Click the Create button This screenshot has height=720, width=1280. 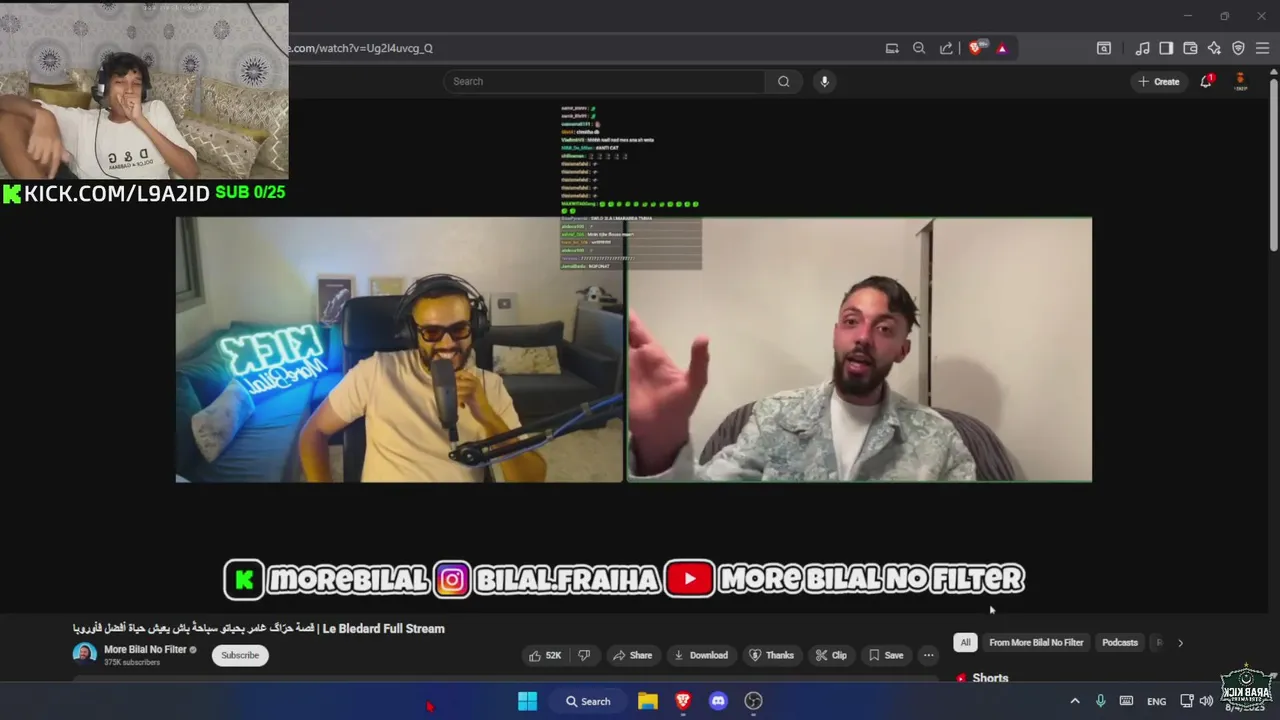(1159, 81)
